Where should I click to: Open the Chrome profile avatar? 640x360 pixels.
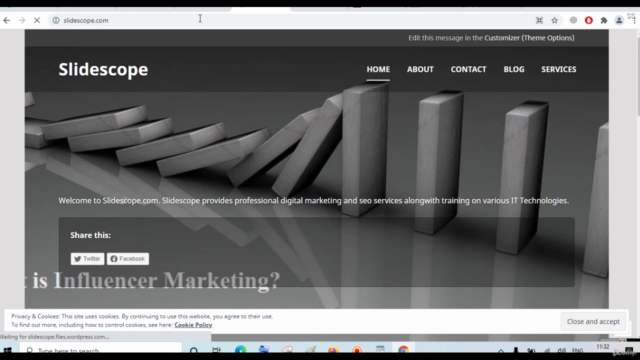pyautogui.click(x=619, y=20)
